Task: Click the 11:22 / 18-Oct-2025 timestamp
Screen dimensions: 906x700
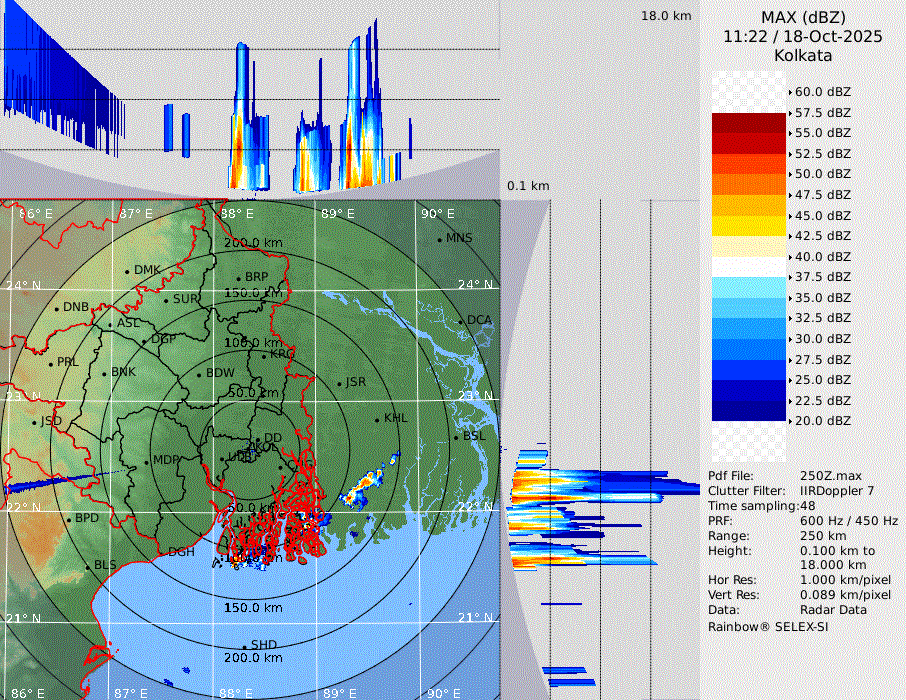Action: (x=803, y=36)
